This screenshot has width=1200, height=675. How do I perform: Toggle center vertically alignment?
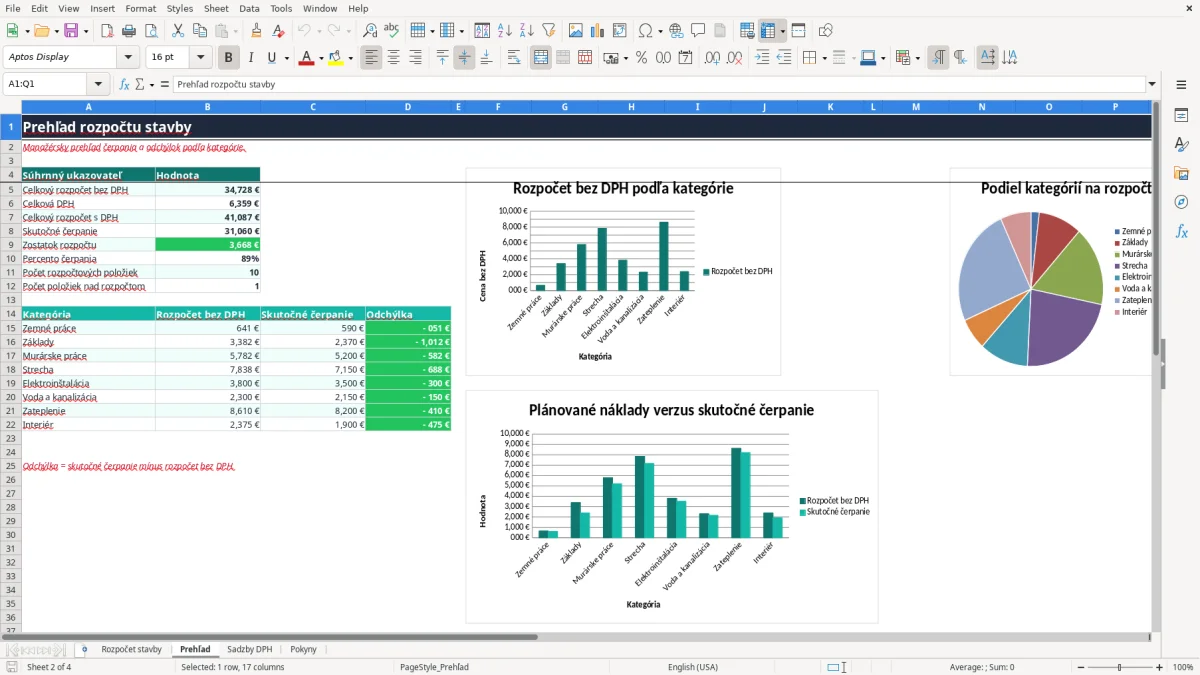464,58
